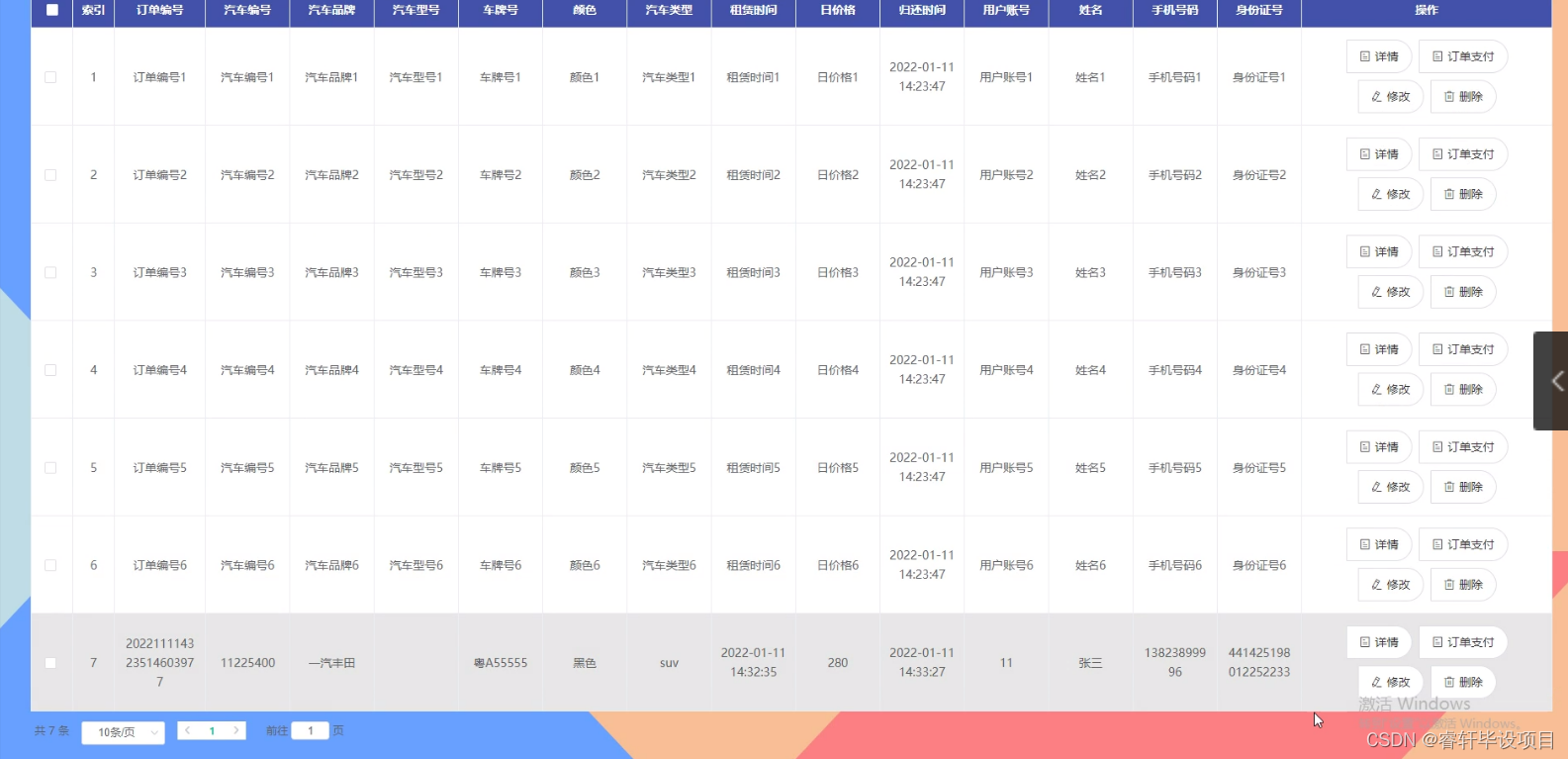Click 删除 for row 订单编号6
The image size is (1568, 759).
tap(1463, 585)
